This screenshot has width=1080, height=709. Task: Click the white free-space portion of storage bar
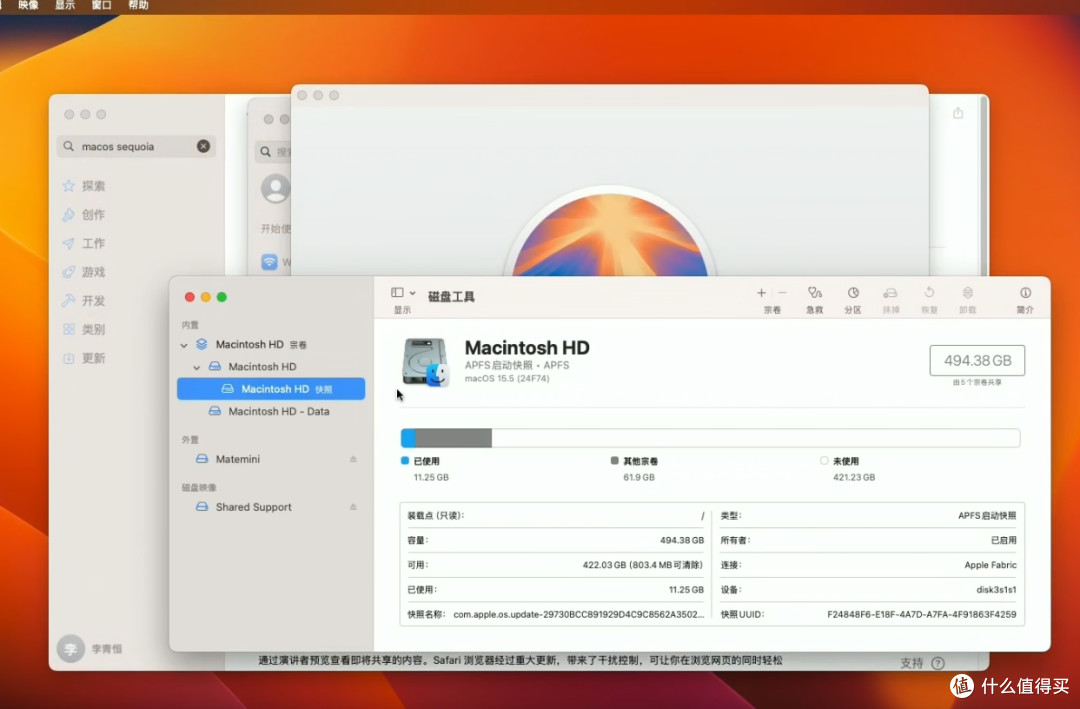(756, 438)
